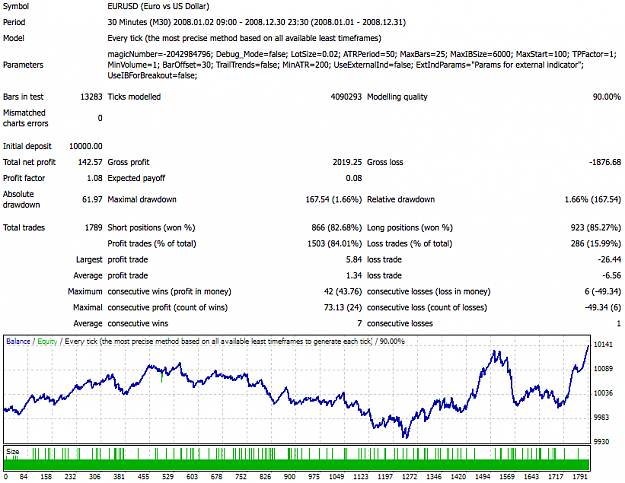Click the 9930 y-axis label on chart
625x483 pixels.
click(x=601, y=442)
